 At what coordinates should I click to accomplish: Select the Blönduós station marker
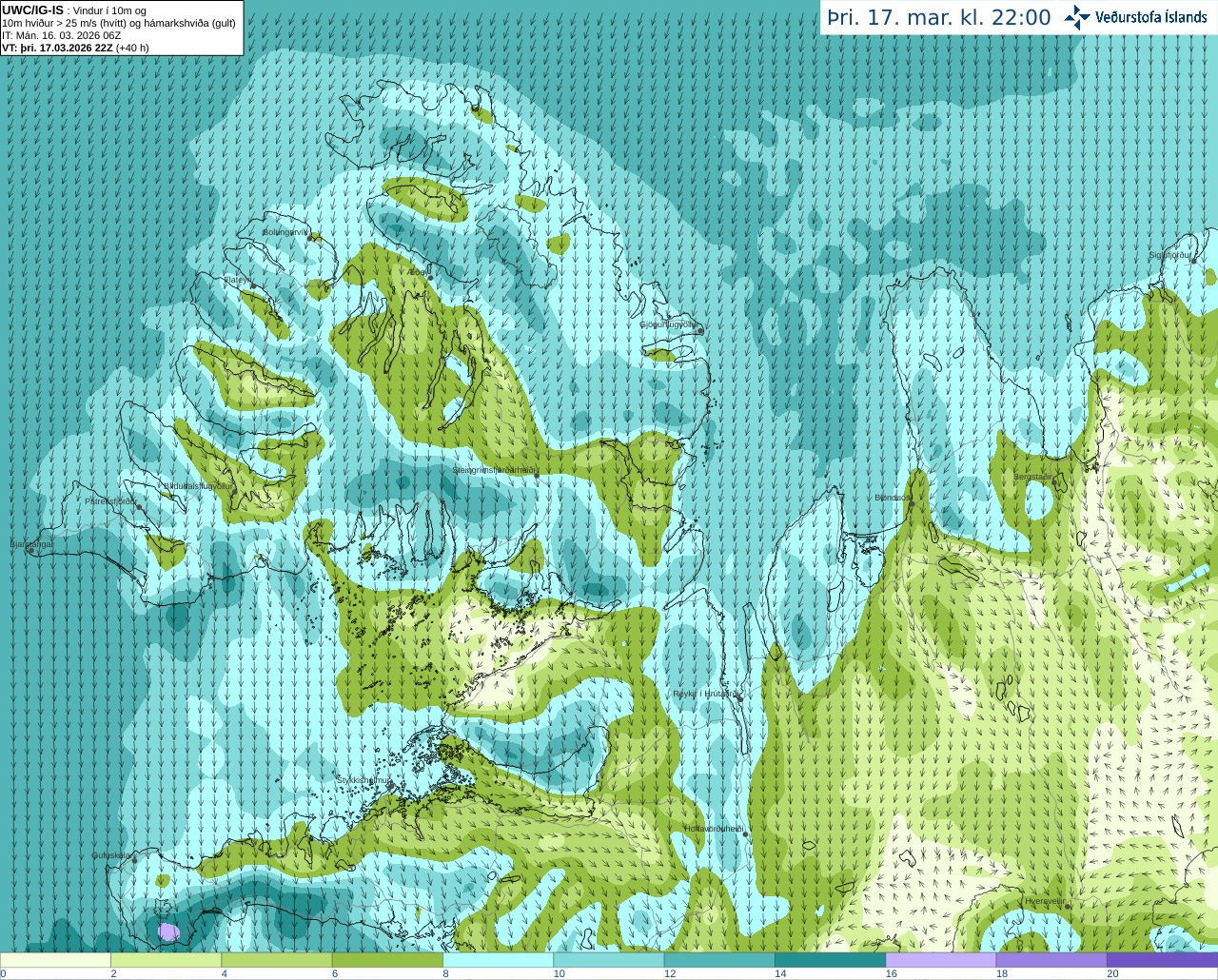tap(911, 504)
